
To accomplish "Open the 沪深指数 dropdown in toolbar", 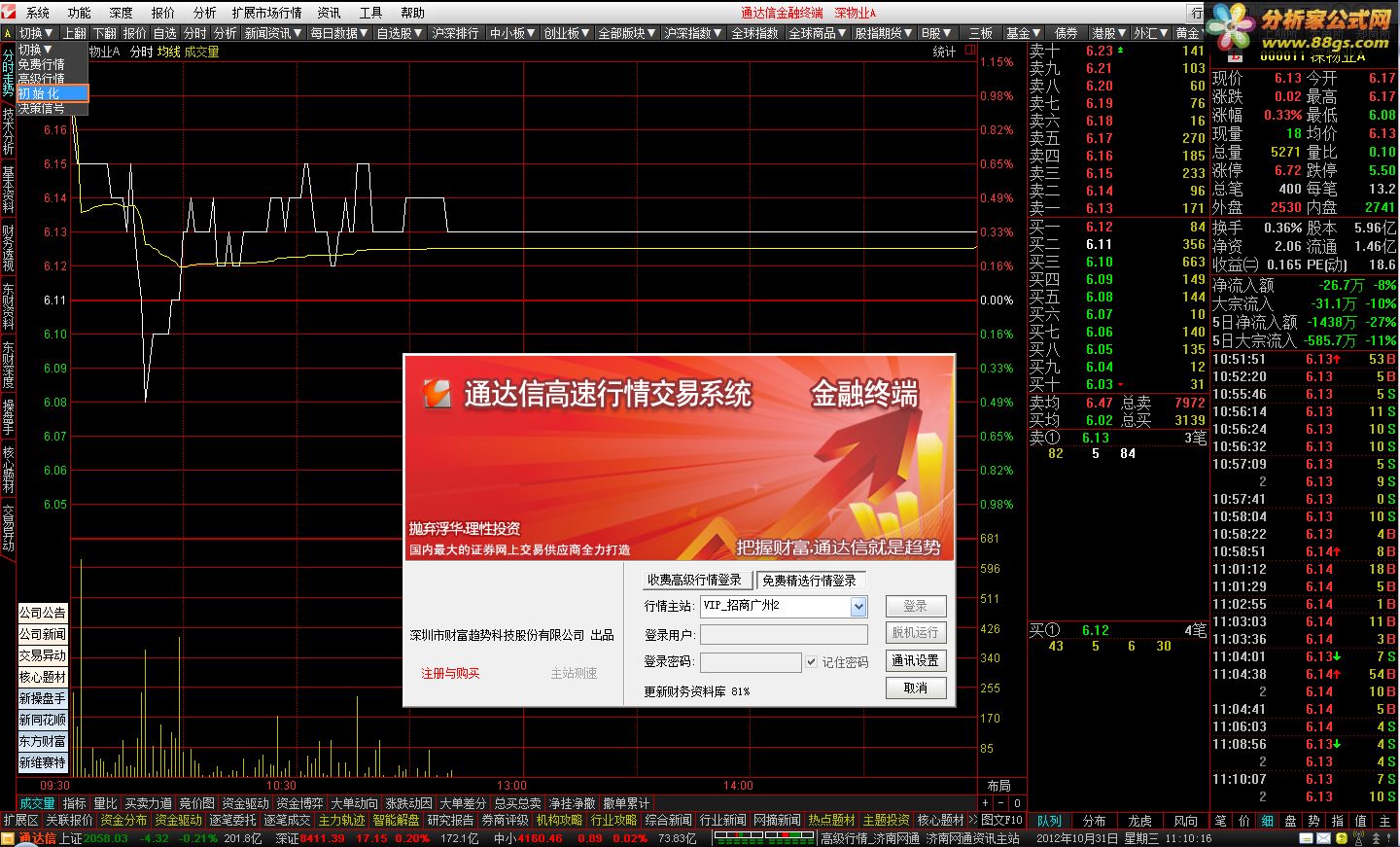I will pyautogui.click(x=693, y=33).
